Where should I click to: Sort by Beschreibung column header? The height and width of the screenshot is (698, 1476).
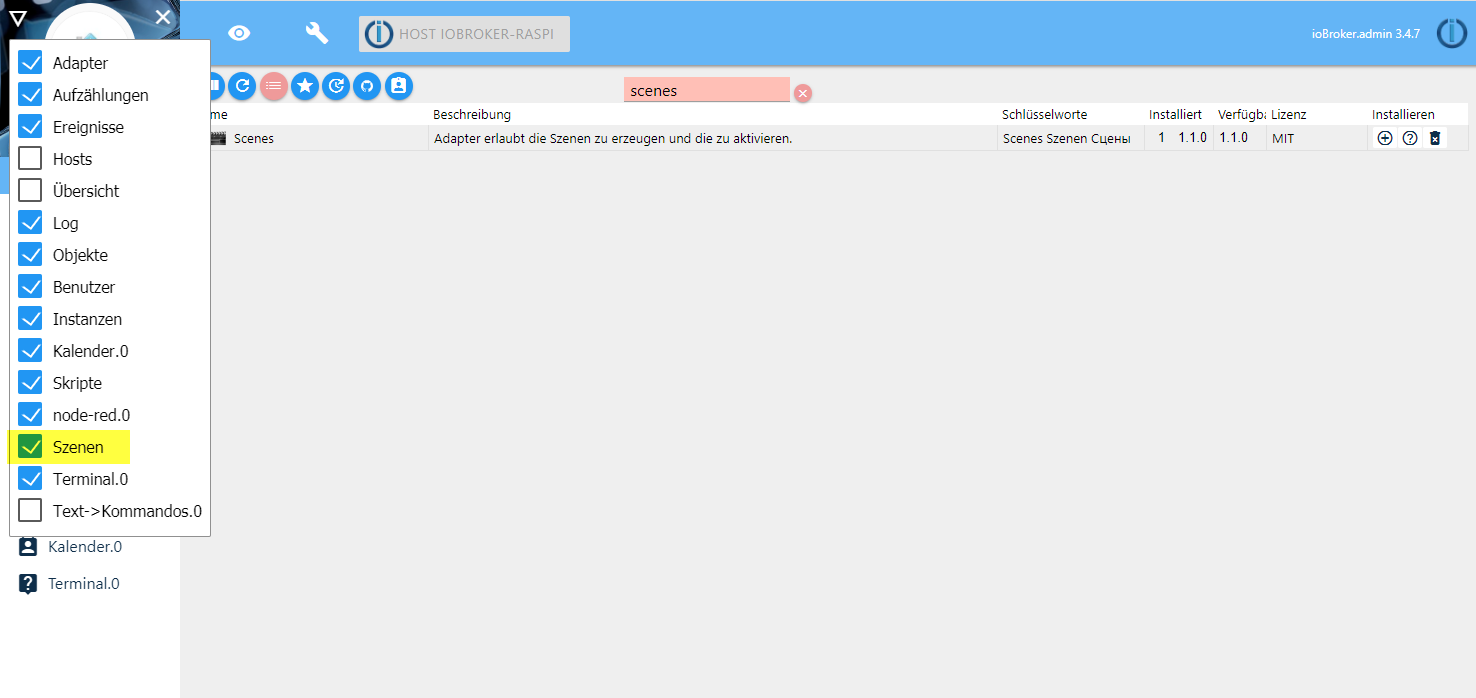point(472,115)
